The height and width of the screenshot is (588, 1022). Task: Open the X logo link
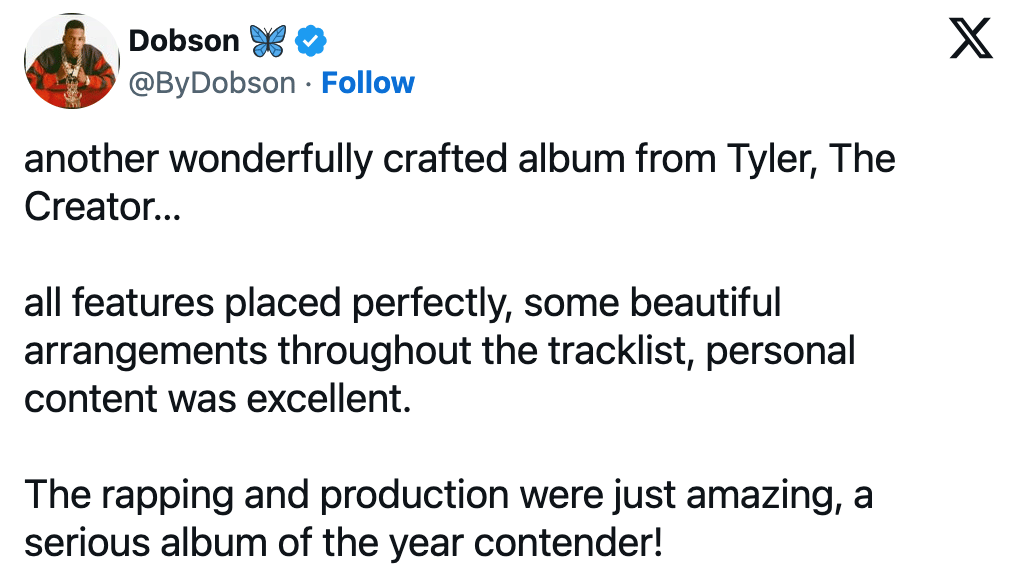pyautogui.click(x=971, y=38)
